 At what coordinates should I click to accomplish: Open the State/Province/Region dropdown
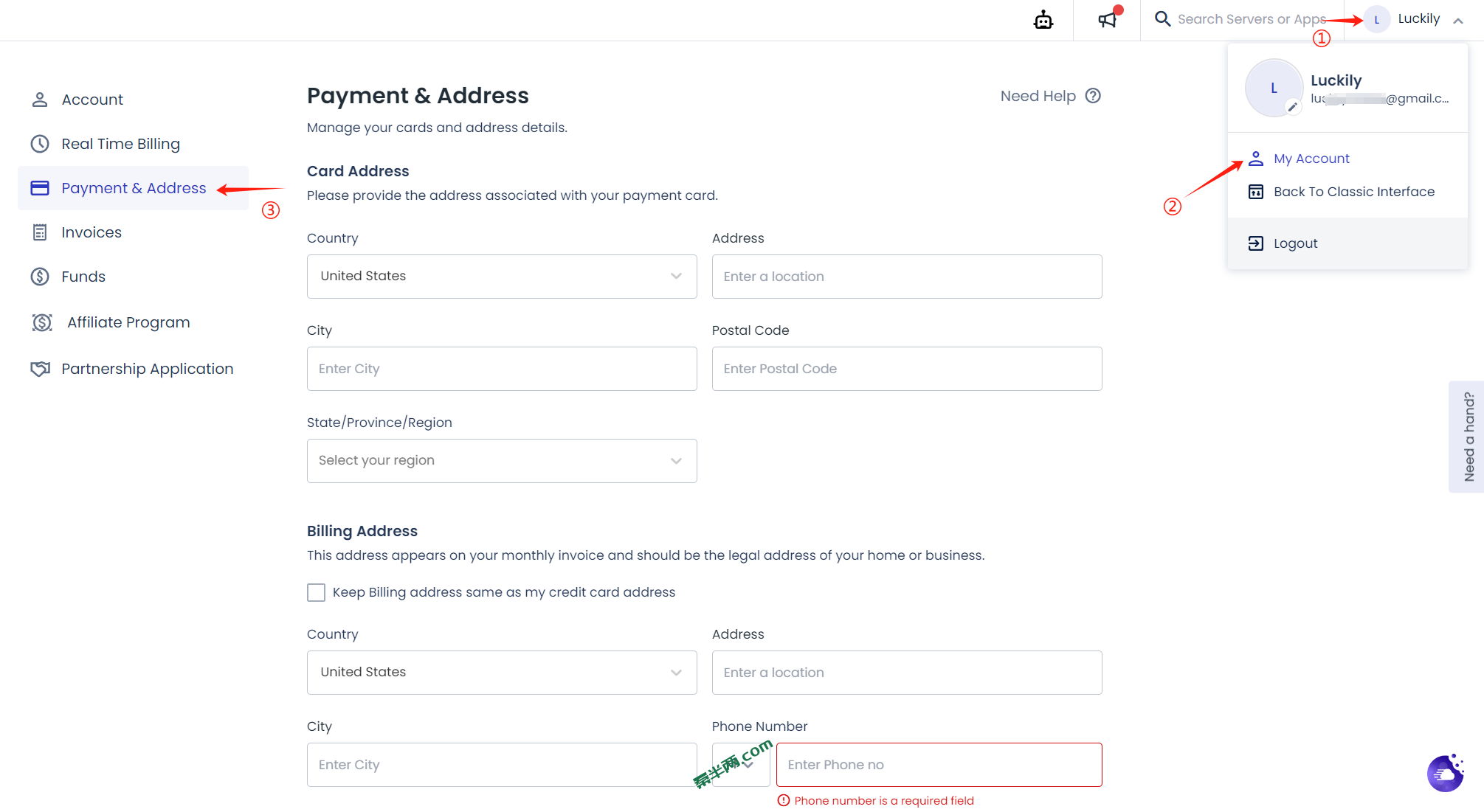(502, 461)
